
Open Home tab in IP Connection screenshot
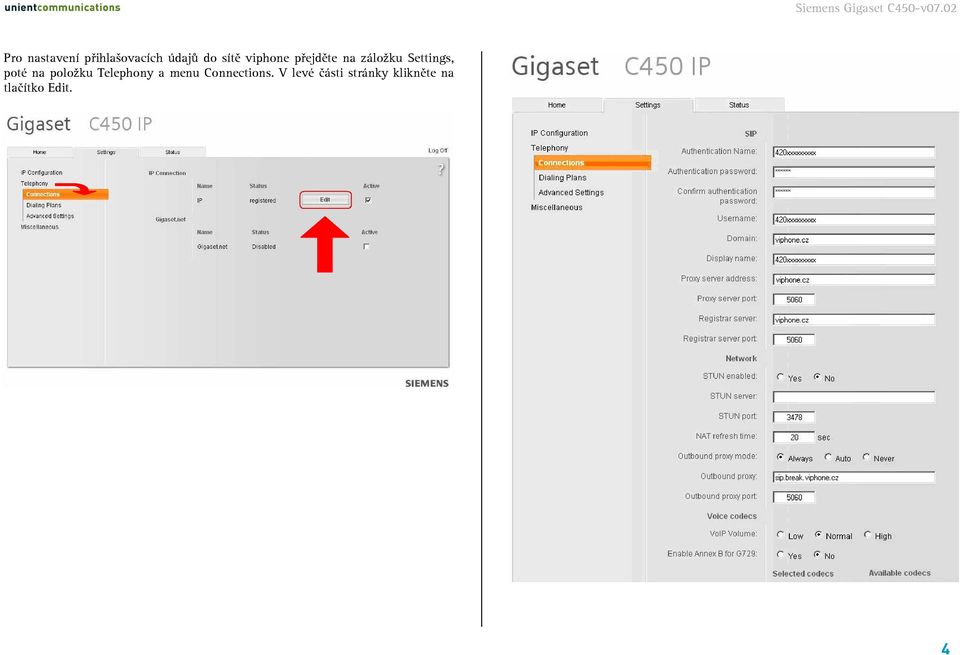click(x=40, y=152)
